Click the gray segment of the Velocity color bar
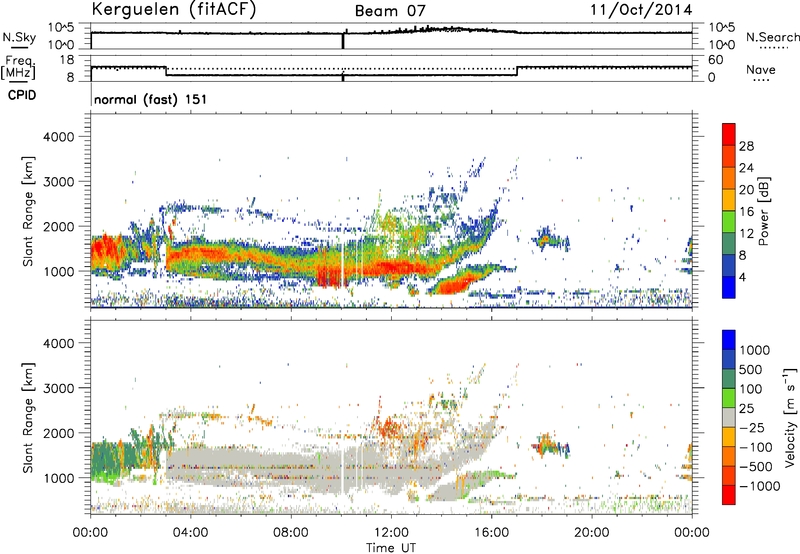 pos(729,417)
